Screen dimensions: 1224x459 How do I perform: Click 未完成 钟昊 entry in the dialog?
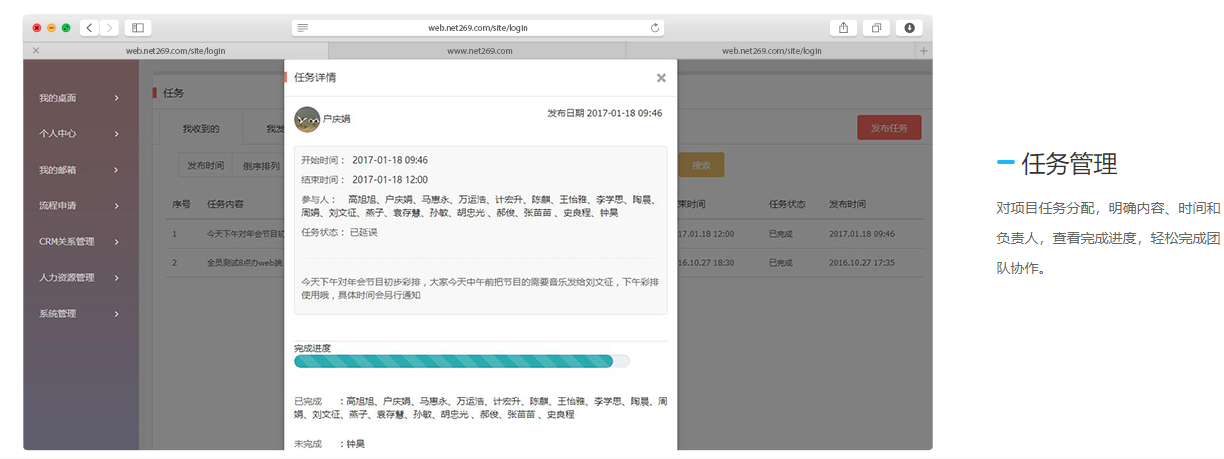[330, 443]
